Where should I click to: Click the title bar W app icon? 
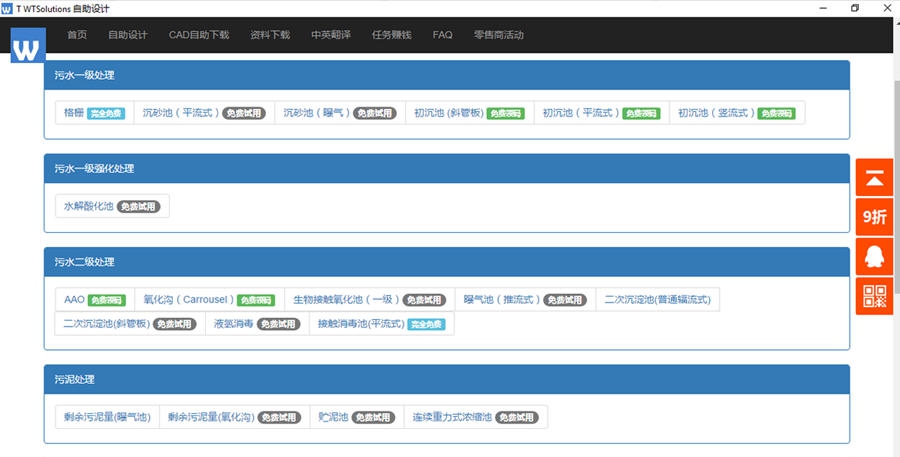(x=7, y=8)
